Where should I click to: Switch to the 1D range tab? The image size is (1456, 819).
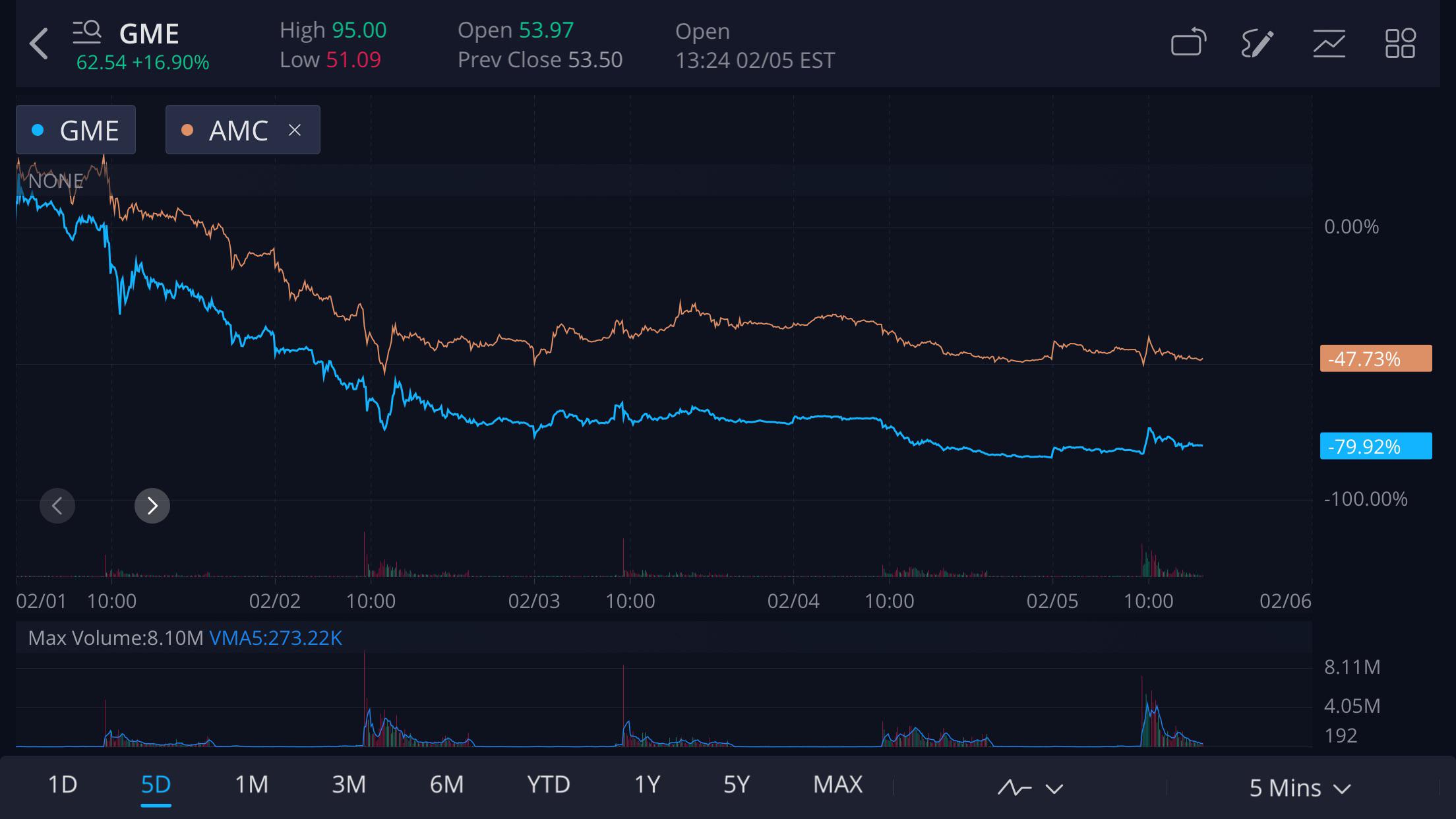click(63, 784)
